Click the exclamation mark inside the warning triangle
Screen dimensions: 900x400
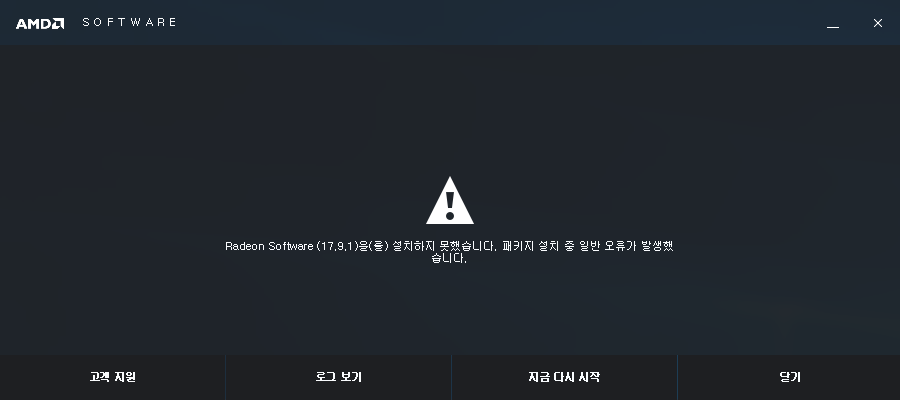(450, 205)
